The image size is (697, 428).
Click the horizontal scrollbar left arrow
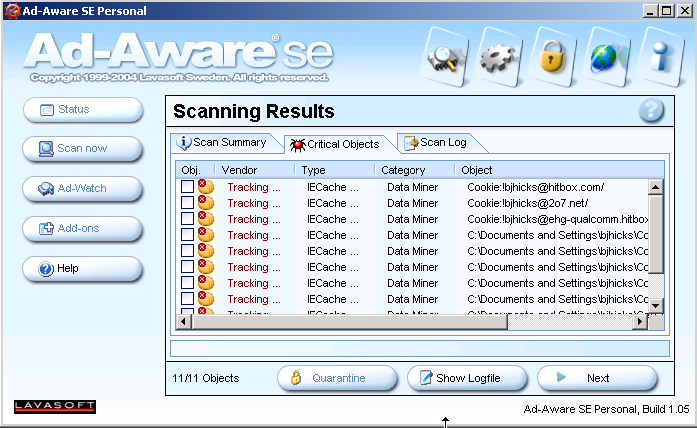[x=184, y=321]
